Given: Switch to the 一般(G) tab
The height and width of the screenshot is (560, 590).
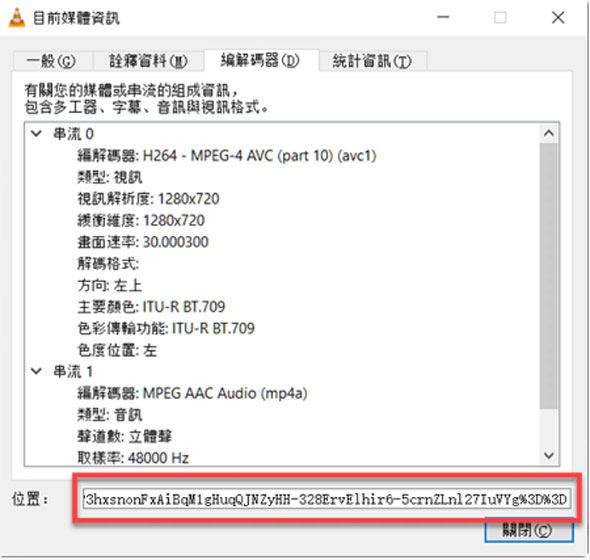Looking at the screenshot, I should pos(52,61).
